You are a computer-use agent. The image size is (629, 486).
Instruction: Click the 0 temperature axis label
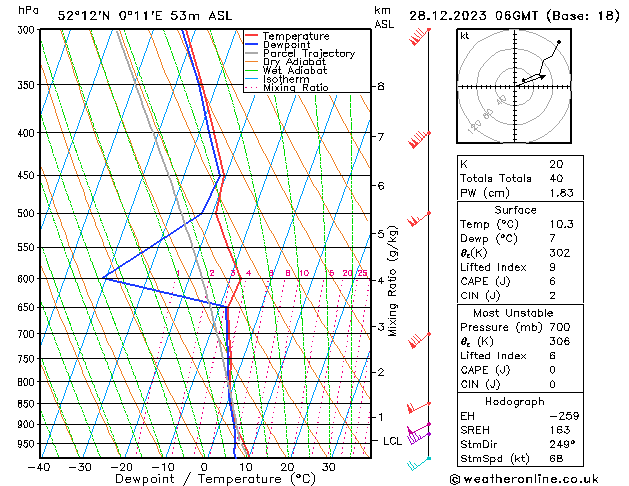point(205,467)
